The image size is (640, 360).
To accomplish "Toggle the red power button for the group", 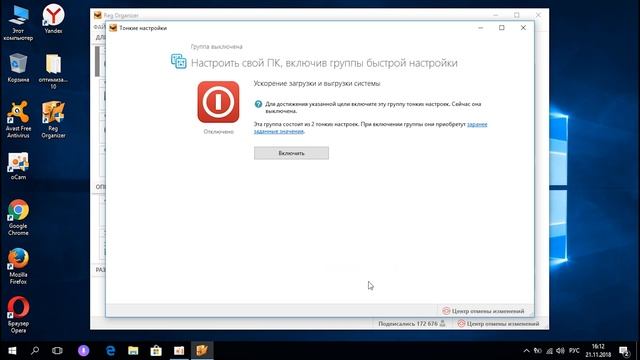I will click(x=218, y=102).
